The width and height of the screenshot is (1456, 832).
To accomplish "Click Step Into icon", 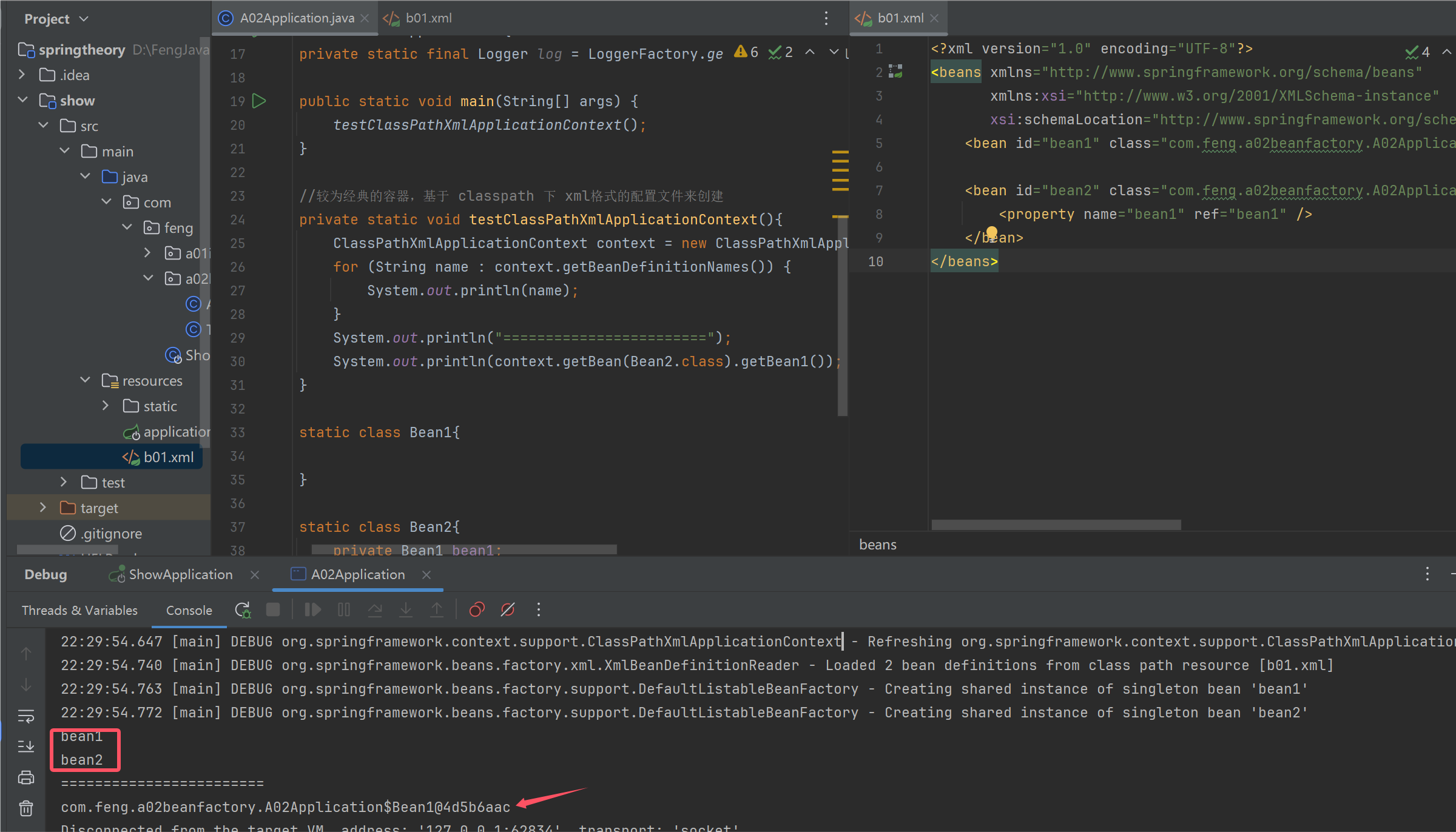I will (x=406, y=610).
